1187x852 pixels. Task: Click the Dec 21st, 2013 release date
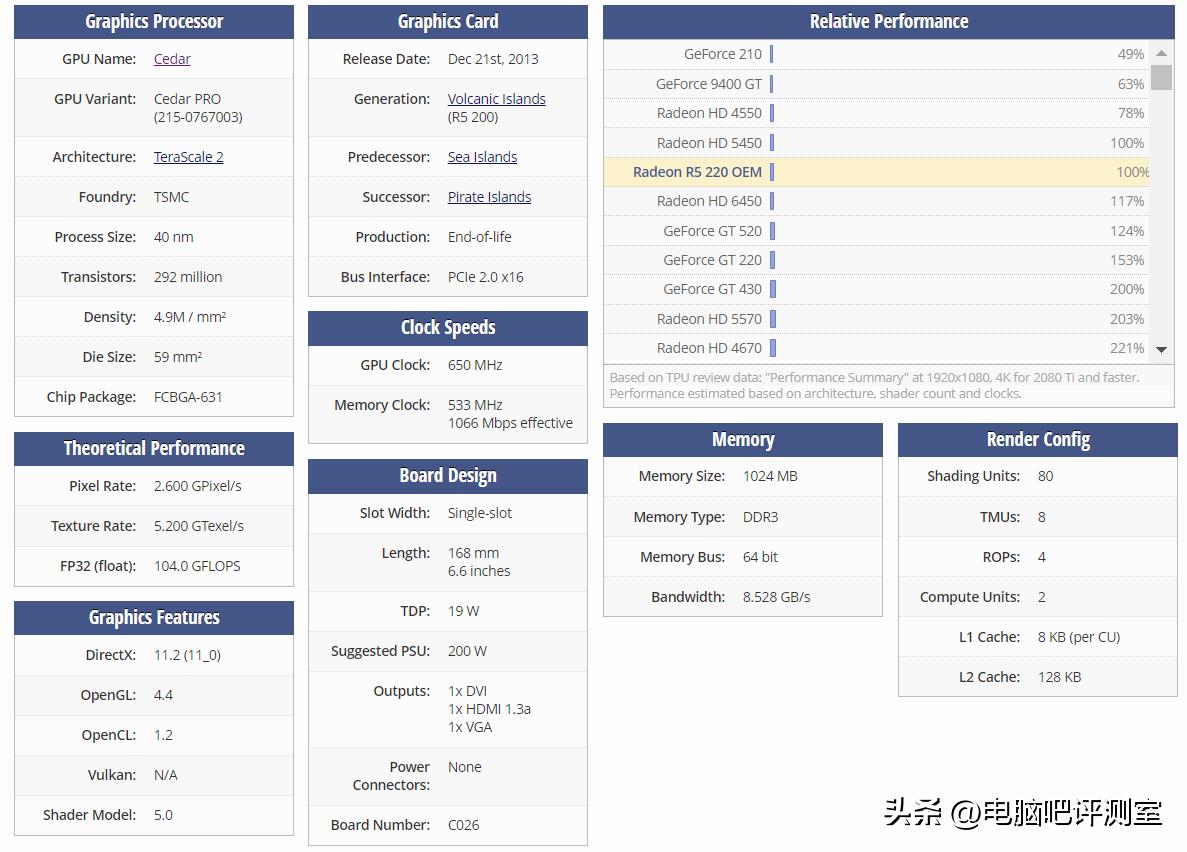(493, 59)
